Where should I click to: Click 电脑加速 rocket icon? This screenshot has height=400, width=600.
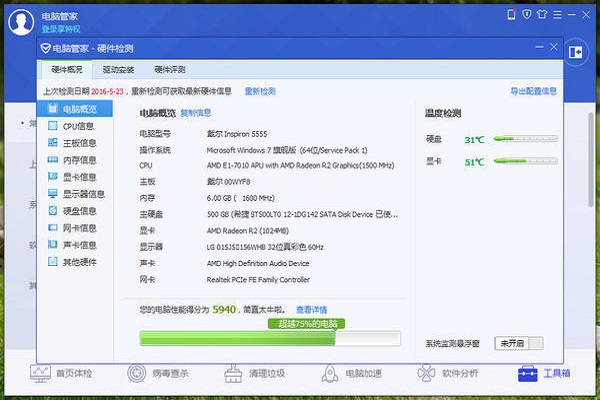(330, 373)
